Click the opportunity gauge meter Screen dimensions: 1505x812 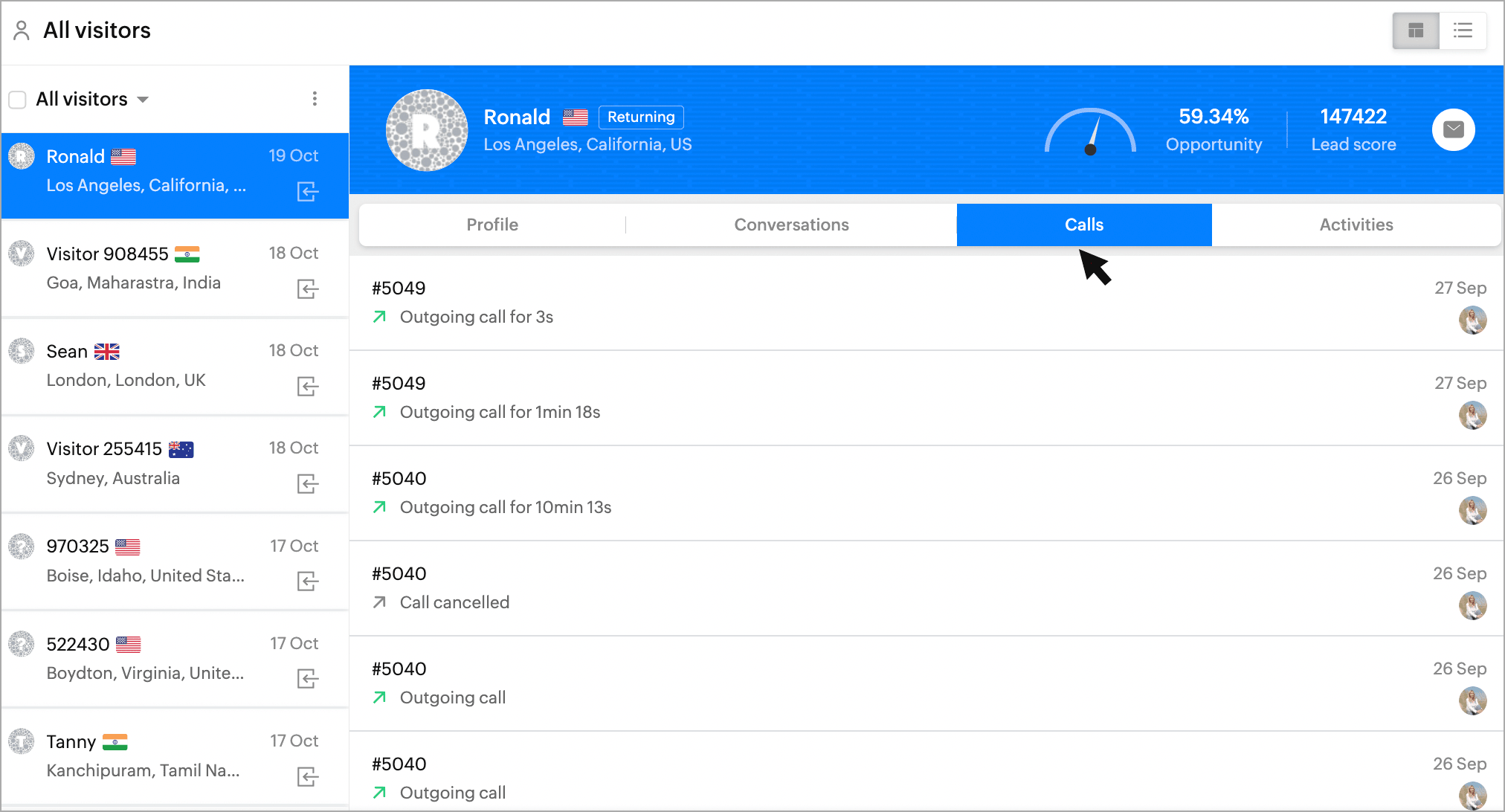point(1090,132)
